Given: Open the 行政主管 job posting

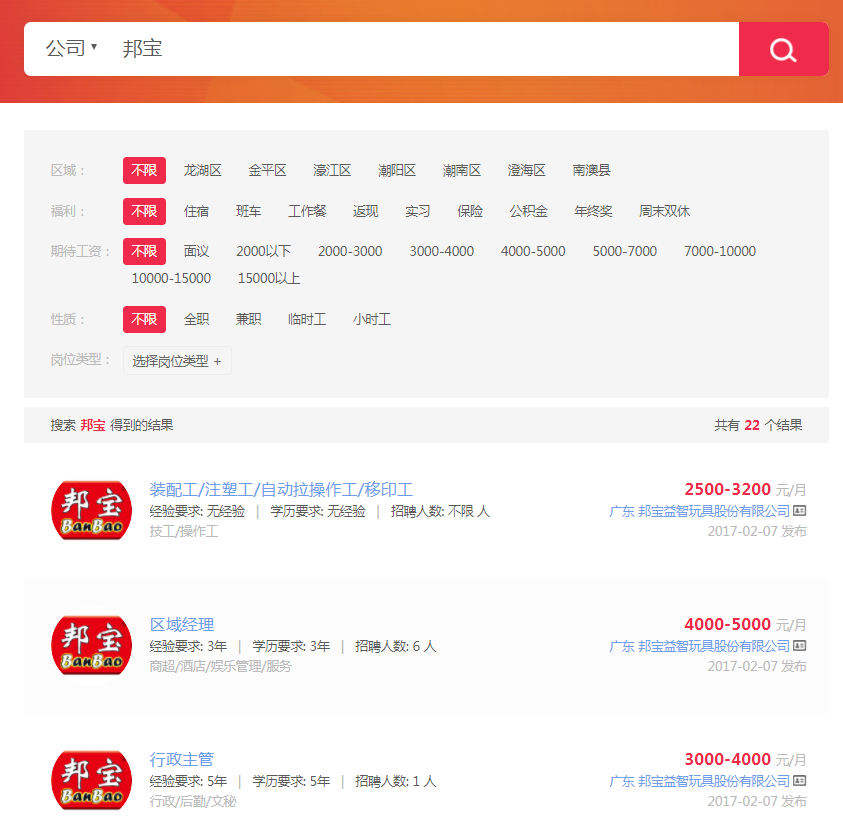Looking at the screenshot, I should click(182, 759).
